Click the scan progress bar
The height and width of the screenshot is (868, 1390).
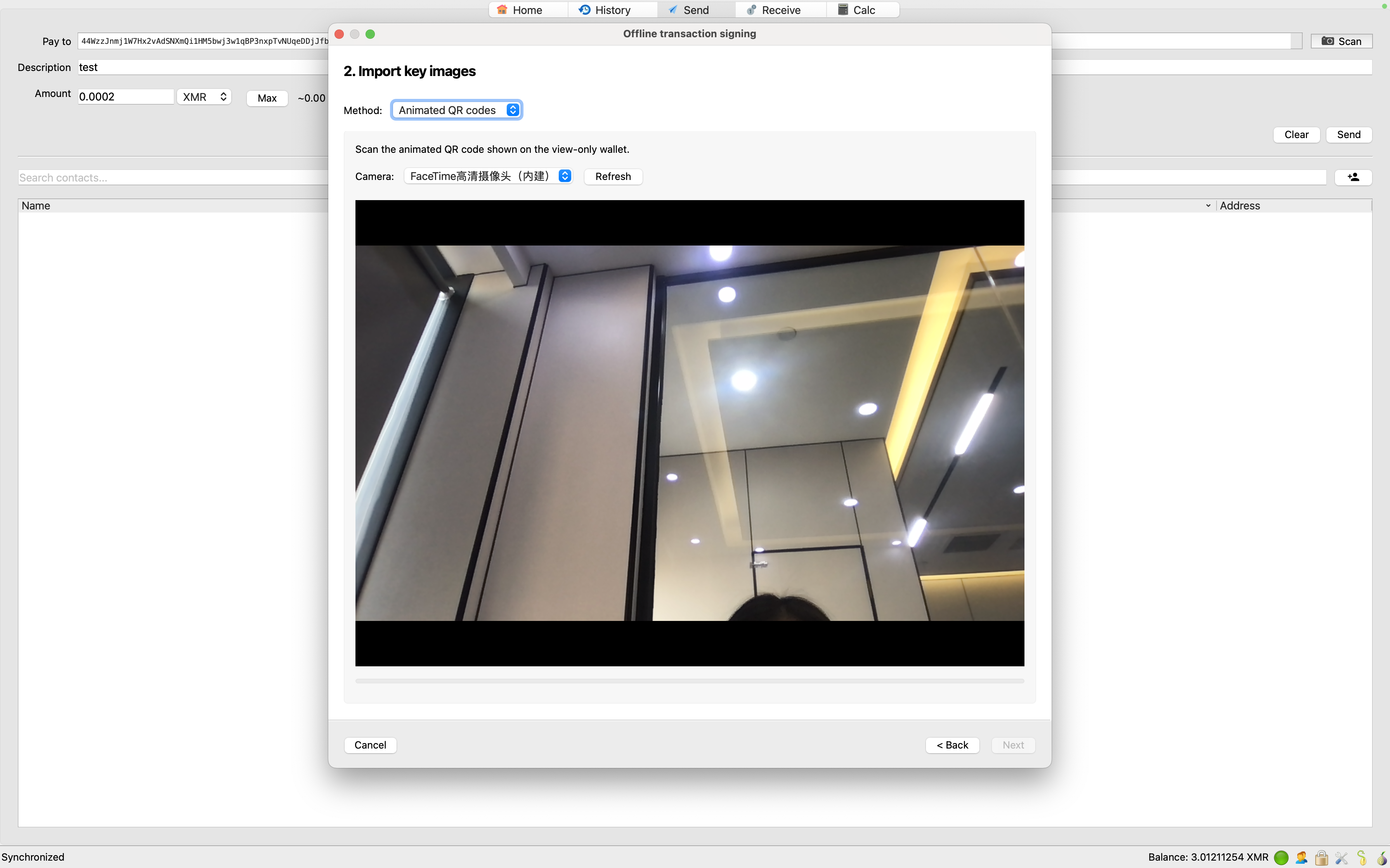(689, 681)
